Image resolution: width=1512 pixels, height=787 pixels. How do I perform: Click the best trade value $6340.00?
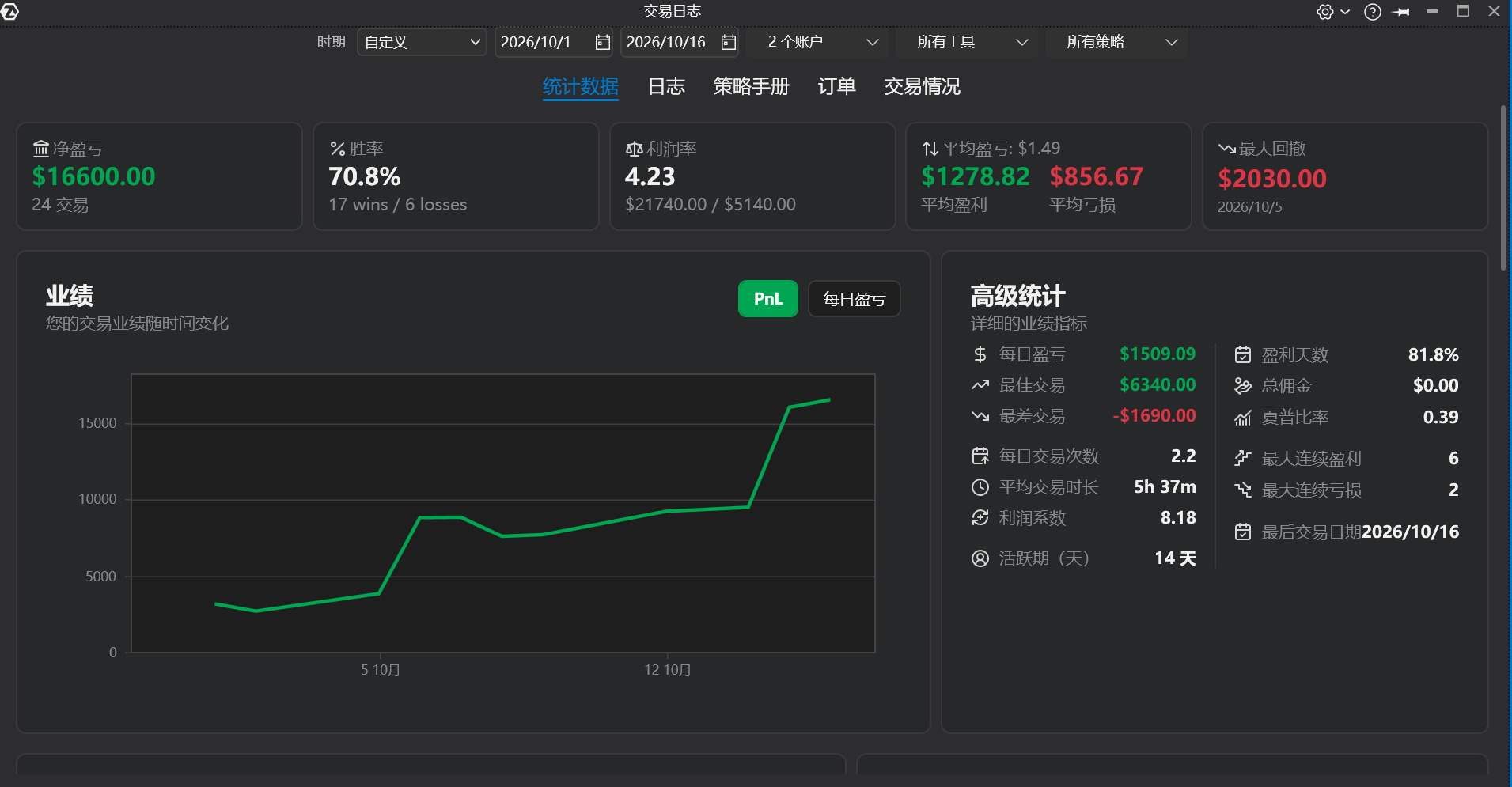click(1158, 385)
